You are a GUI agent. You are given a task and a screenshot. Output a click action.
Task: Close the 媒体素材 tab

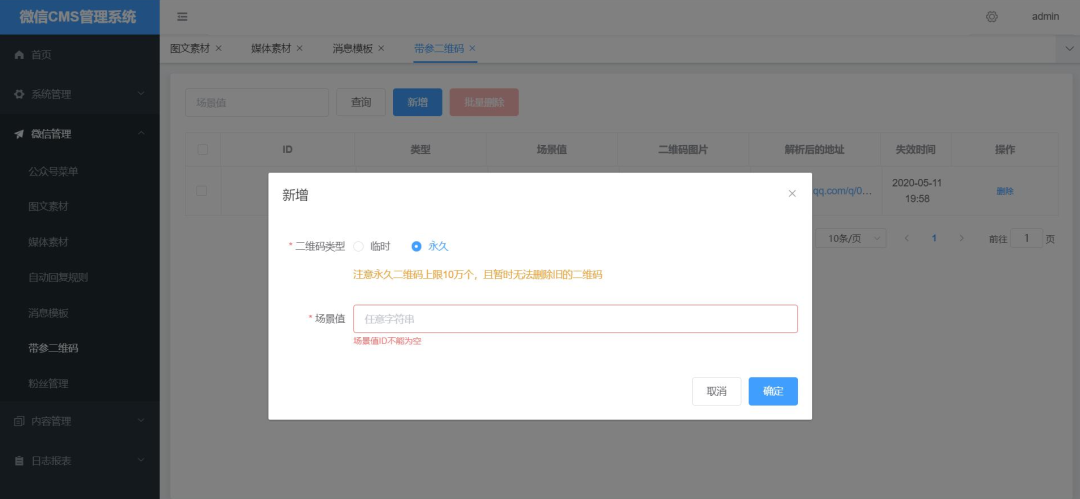point(300,48)
